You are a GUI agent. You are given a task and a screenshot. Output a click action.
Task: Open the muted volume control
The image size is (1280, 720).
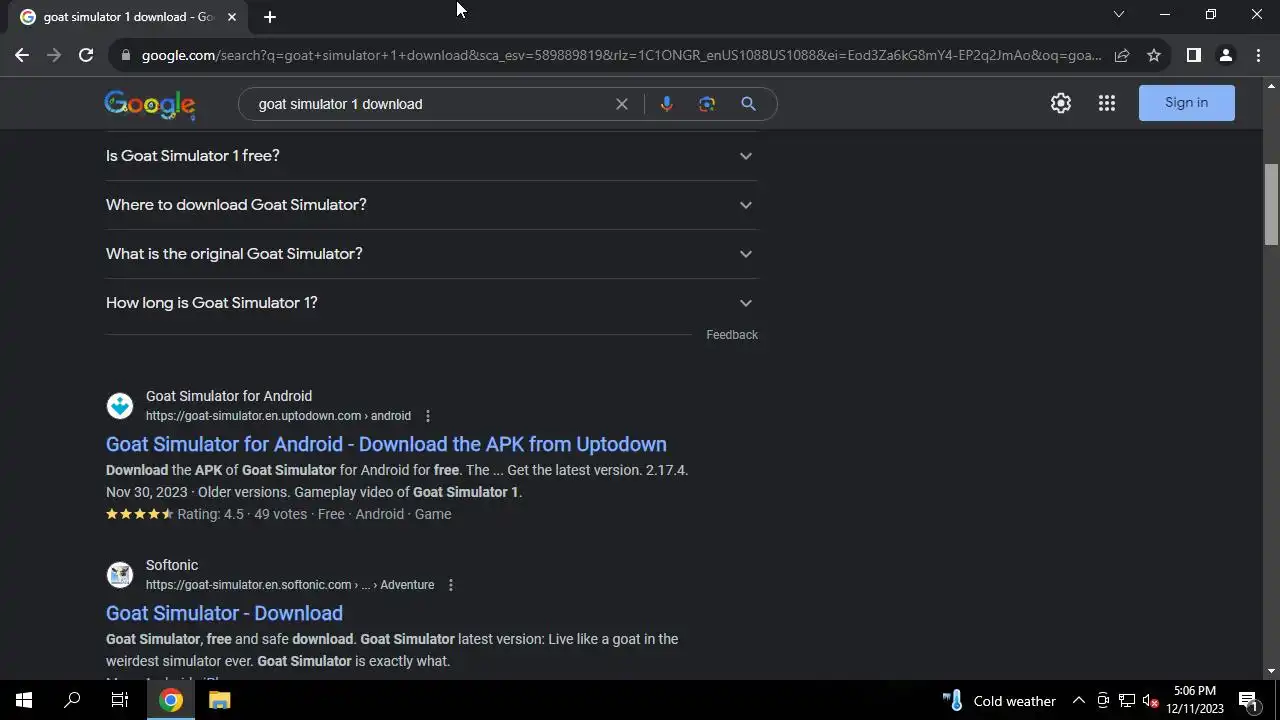pyautogui.click(x=1151, y=701)
